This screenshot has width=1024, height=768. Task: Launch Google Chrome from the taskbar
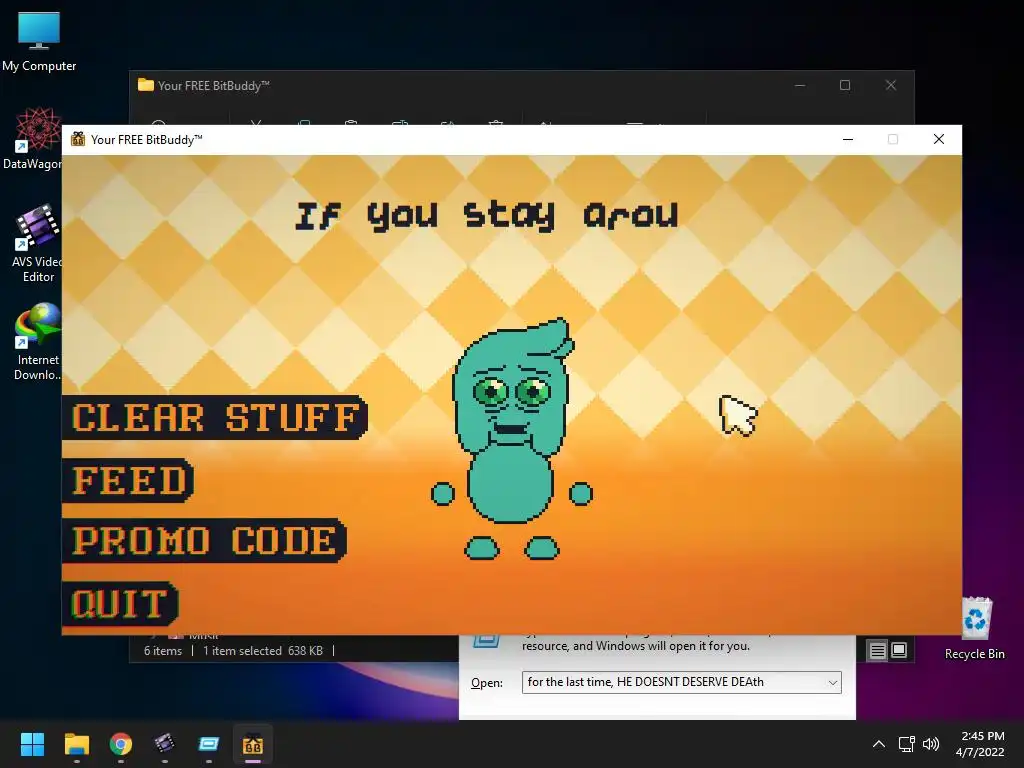(x=121, y=744)
